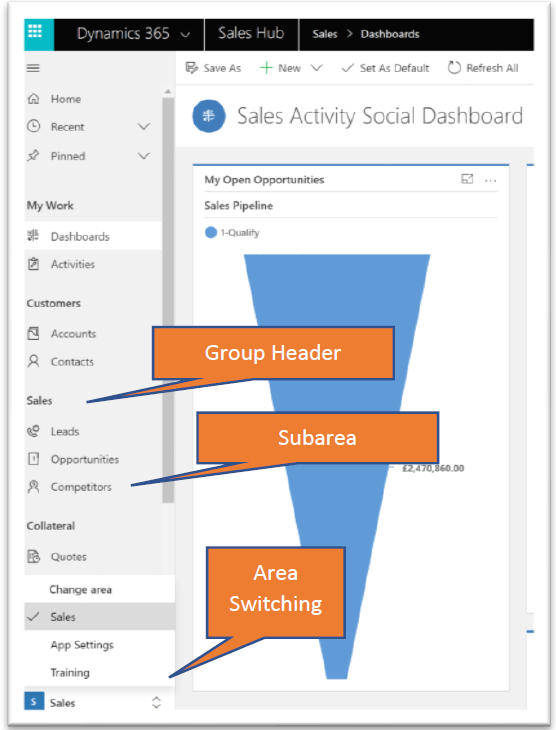The height and width of the screenshot is (730, 556).
Task: Click Set As Default button
Action: (386, 68)
